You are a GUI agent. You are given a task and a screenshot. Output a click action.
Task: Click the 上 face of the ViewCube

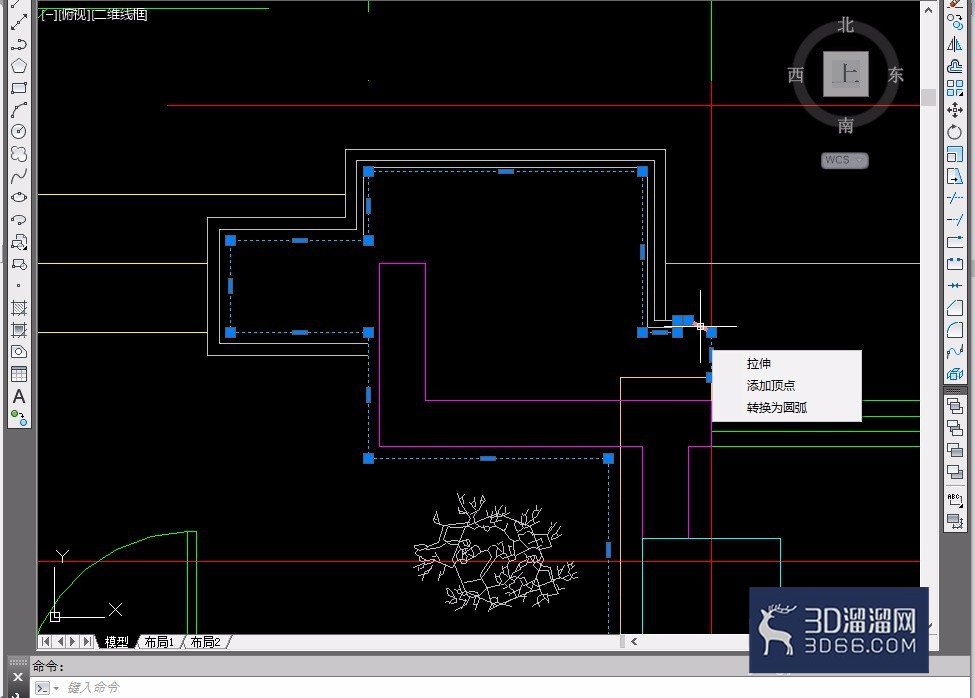click(846, 75)
